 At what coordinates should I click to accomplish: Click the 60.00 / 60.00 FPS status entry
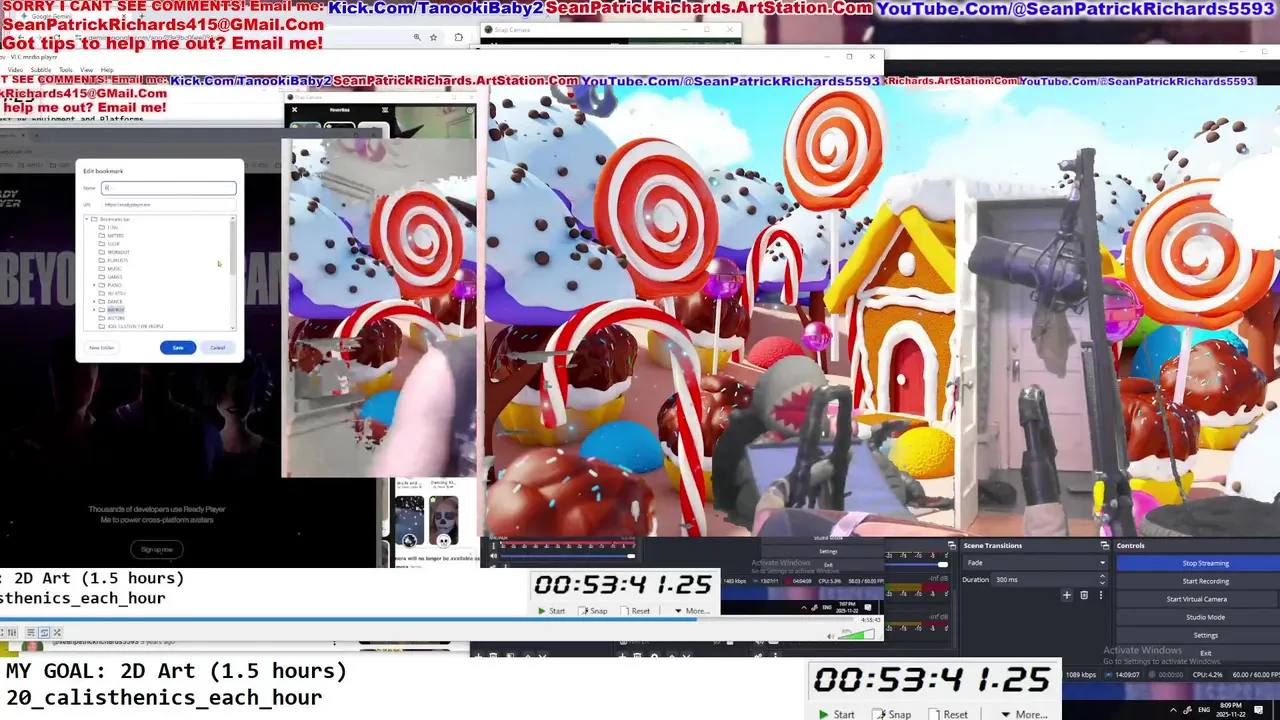1254,675
